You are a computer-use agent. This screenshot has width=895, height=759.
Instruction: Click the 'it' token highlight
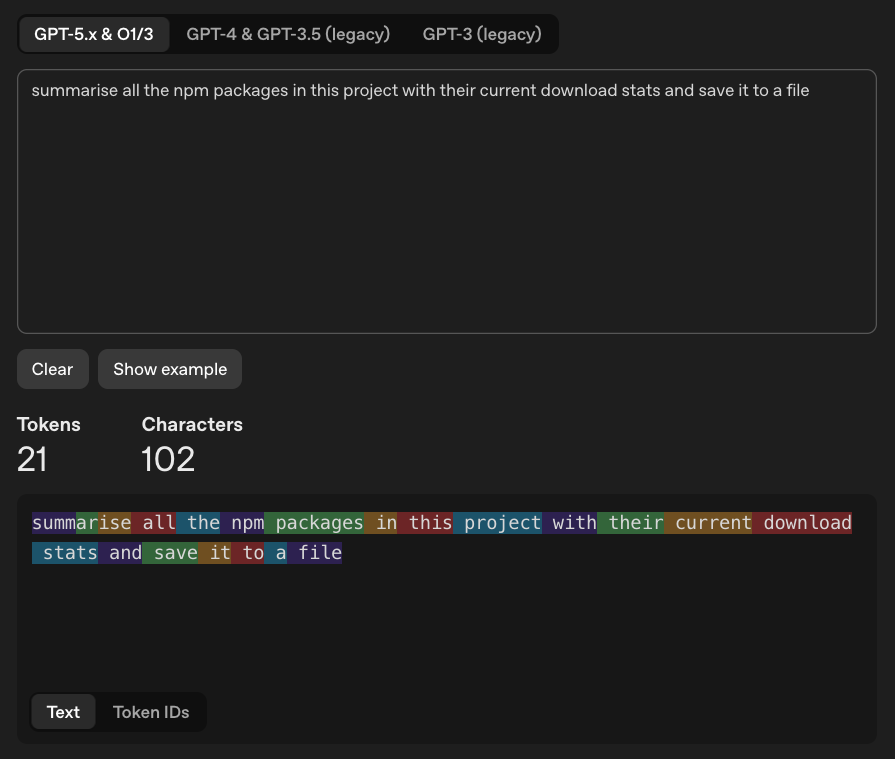point(215,553)
